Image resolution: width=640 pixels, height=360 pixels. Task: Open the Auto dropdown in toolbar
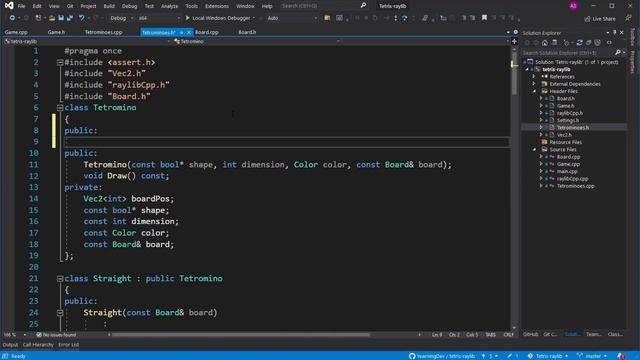pyautogui.click(x=292, y=18)
